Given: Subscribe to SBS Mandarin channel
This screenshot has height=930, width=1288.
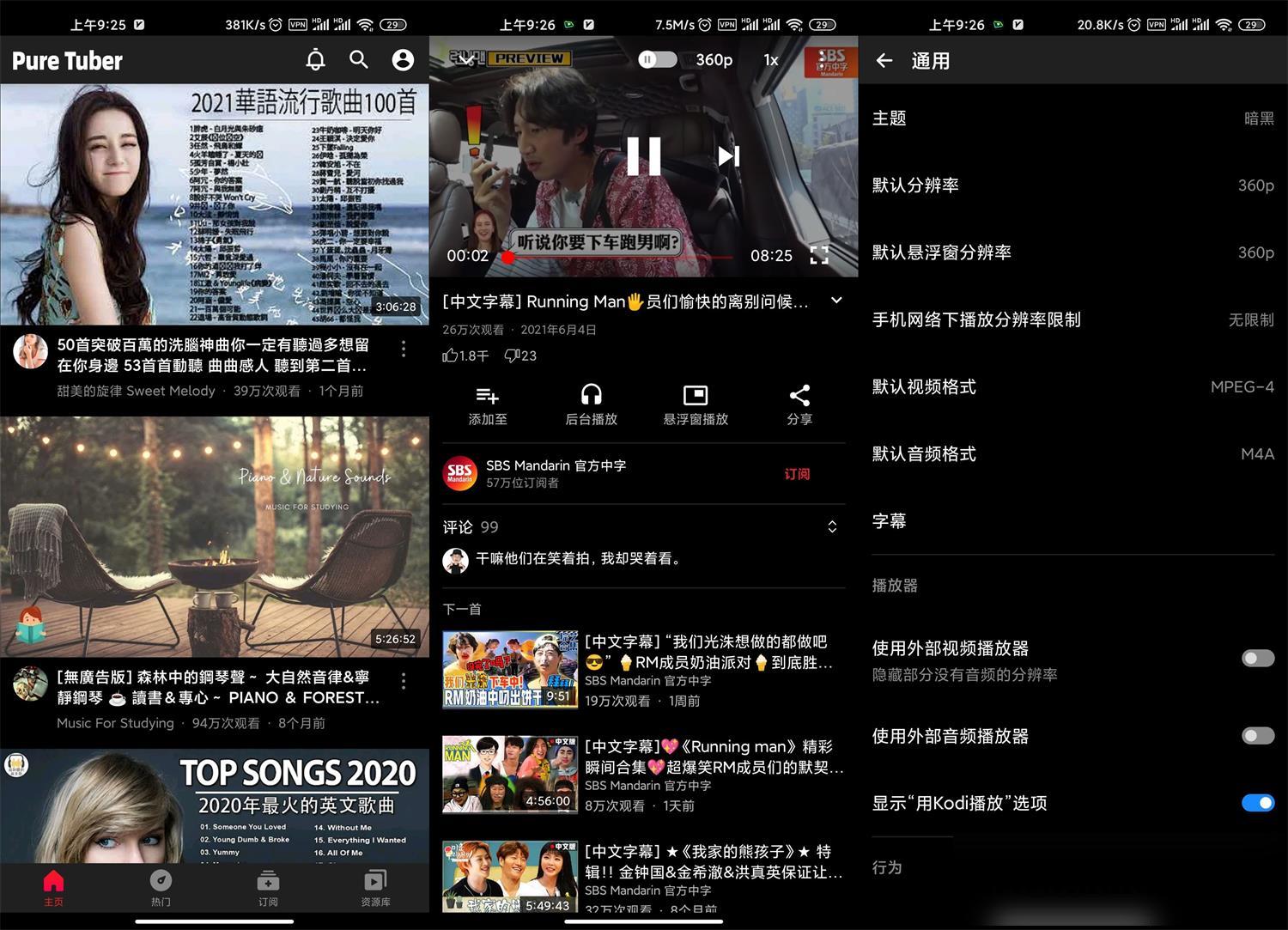Looking at the screenshot, I should point(797,473).
